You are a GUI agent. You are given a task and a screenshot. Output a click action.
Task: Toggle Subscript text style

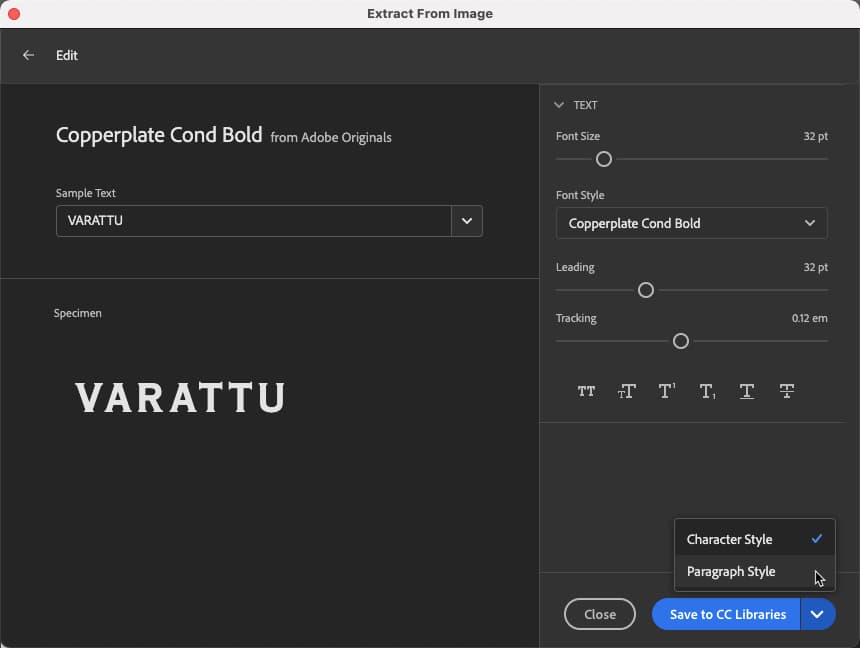coord(707,391)
